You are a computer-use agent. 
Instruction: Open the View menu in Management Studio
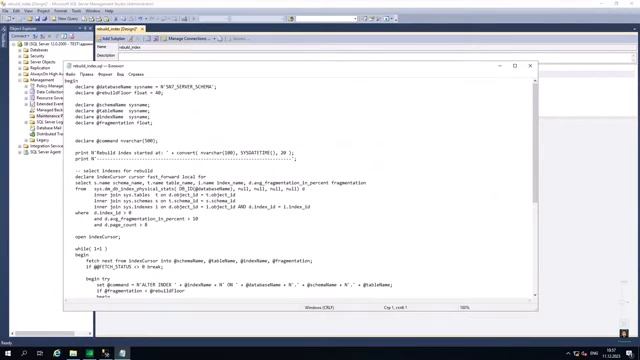pyautogui.click(x=28, y=11)
